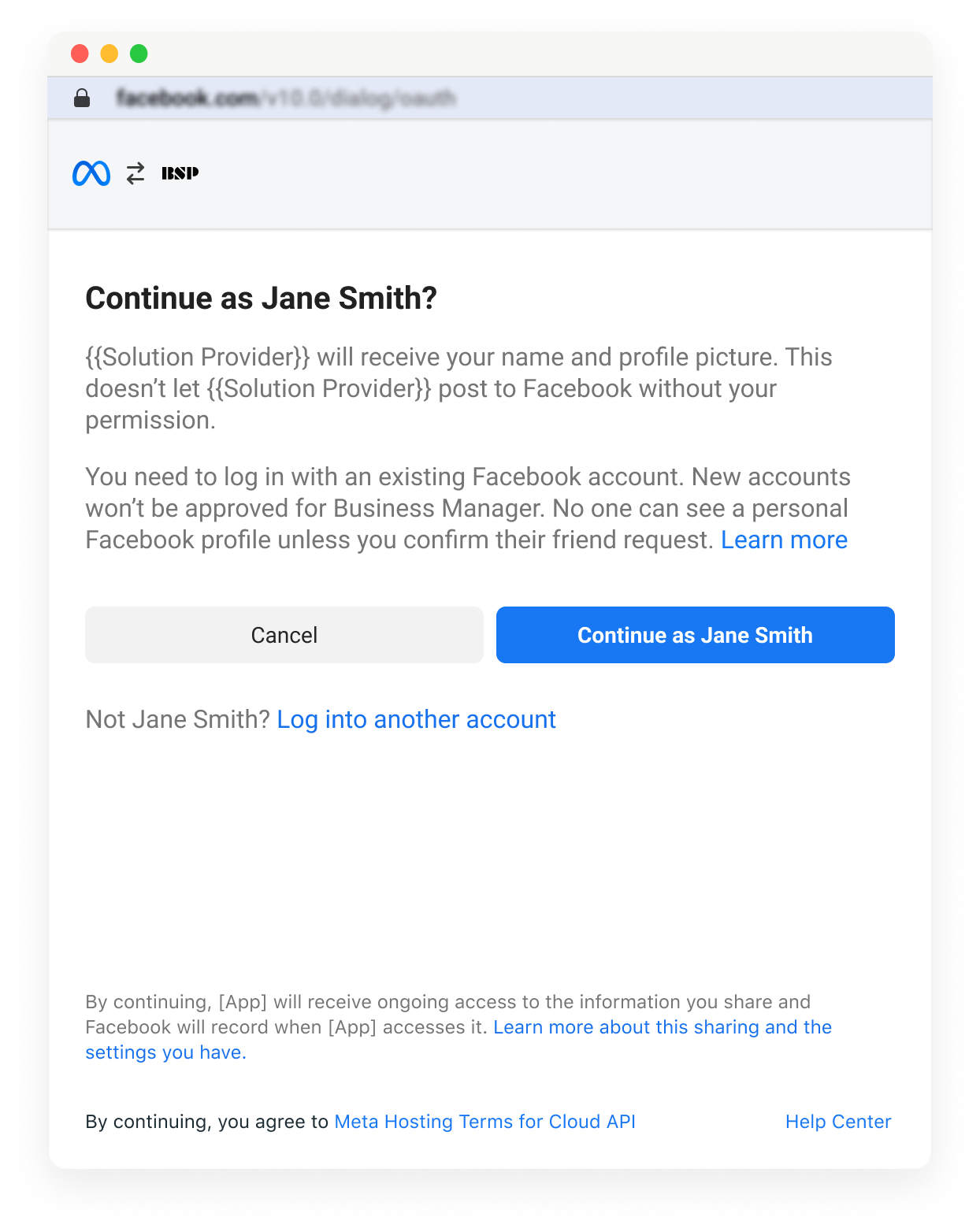Viewport: 980px width, 1232px height.
Task: Close the window with red button
Action: (x=80, y=54)
